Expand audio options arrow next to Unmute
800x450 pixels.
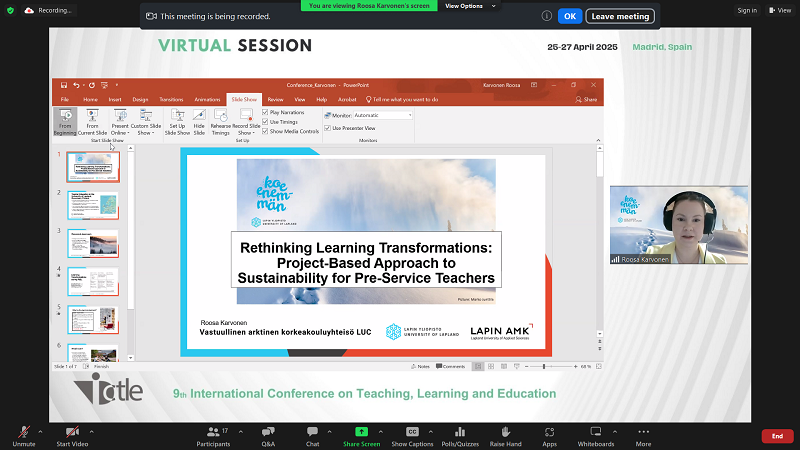click(40, 427)
